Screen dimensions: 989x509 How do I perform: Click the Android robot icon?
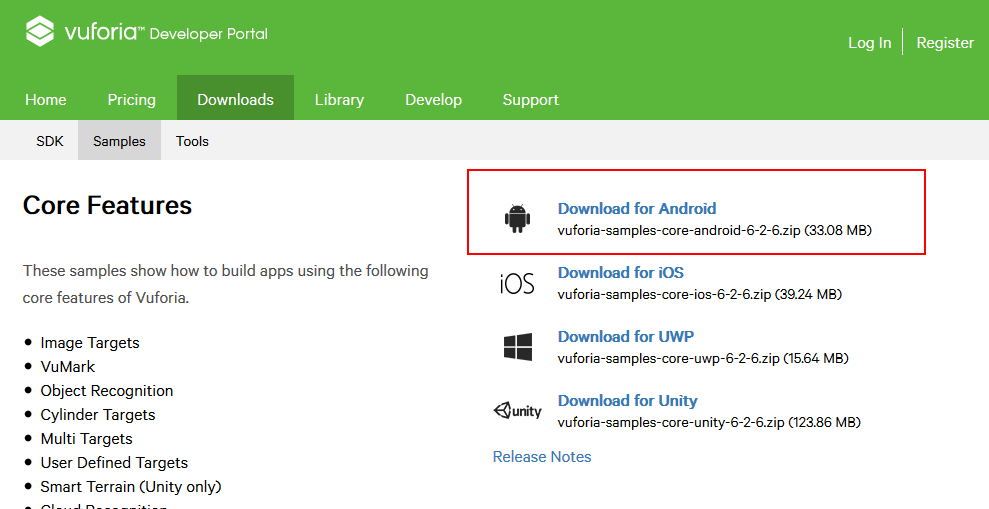point(517,219)
